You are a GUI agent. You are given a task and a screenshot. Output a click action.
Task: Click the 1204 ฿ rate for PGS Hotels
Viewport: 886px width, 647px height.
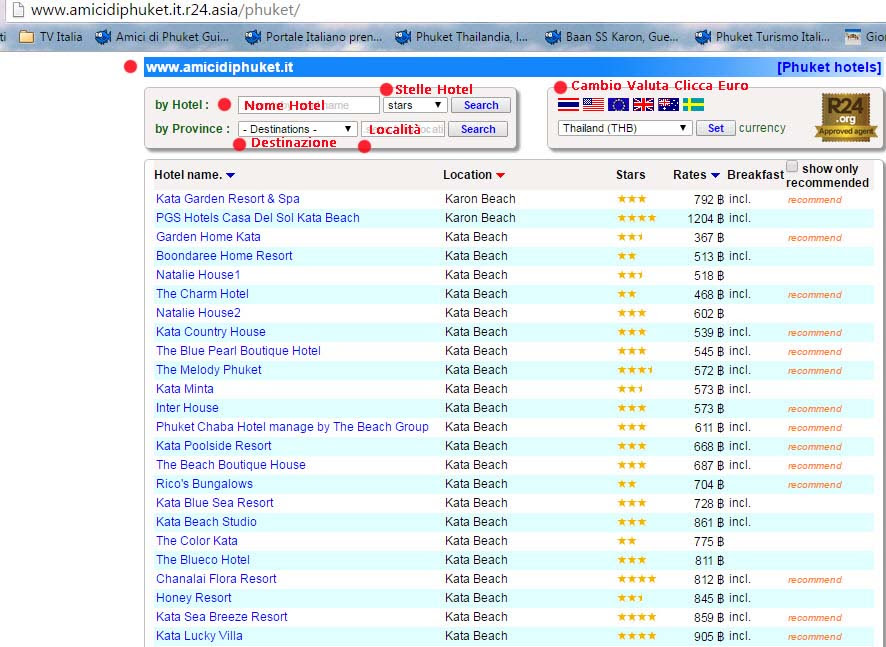[x=706, y=218]
